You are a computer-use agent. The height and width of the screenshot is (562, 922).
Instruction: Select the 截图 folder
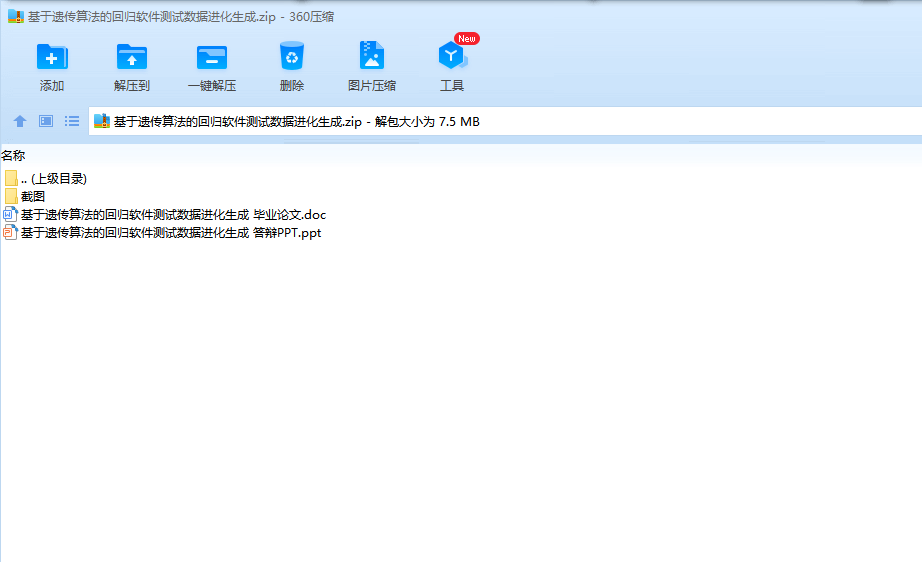25,196
